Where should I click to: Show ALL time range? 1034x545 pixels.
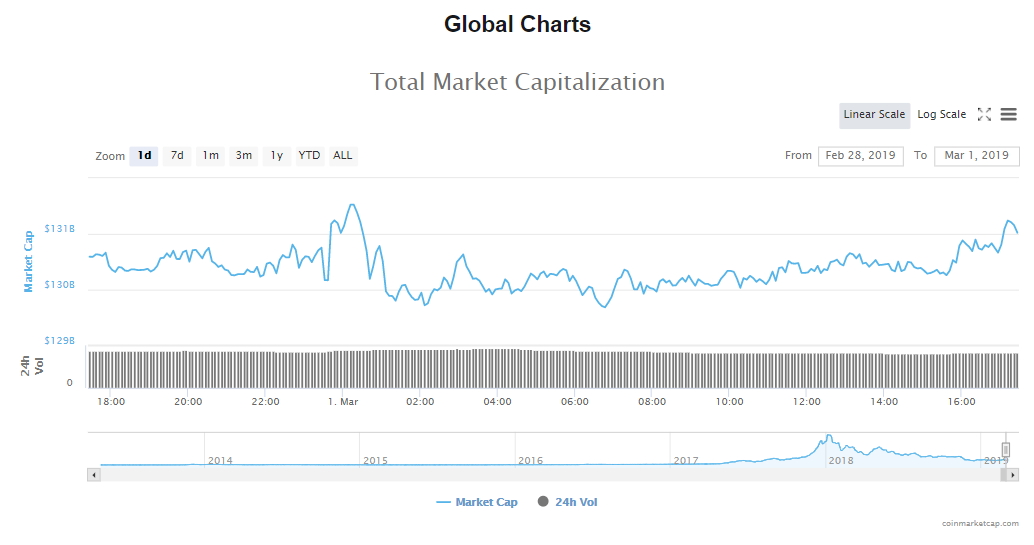tap(343, 156)
